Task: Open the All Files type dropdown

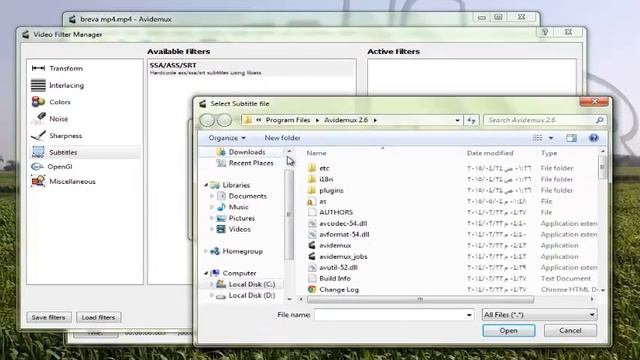Action: (x=540, y=315)
